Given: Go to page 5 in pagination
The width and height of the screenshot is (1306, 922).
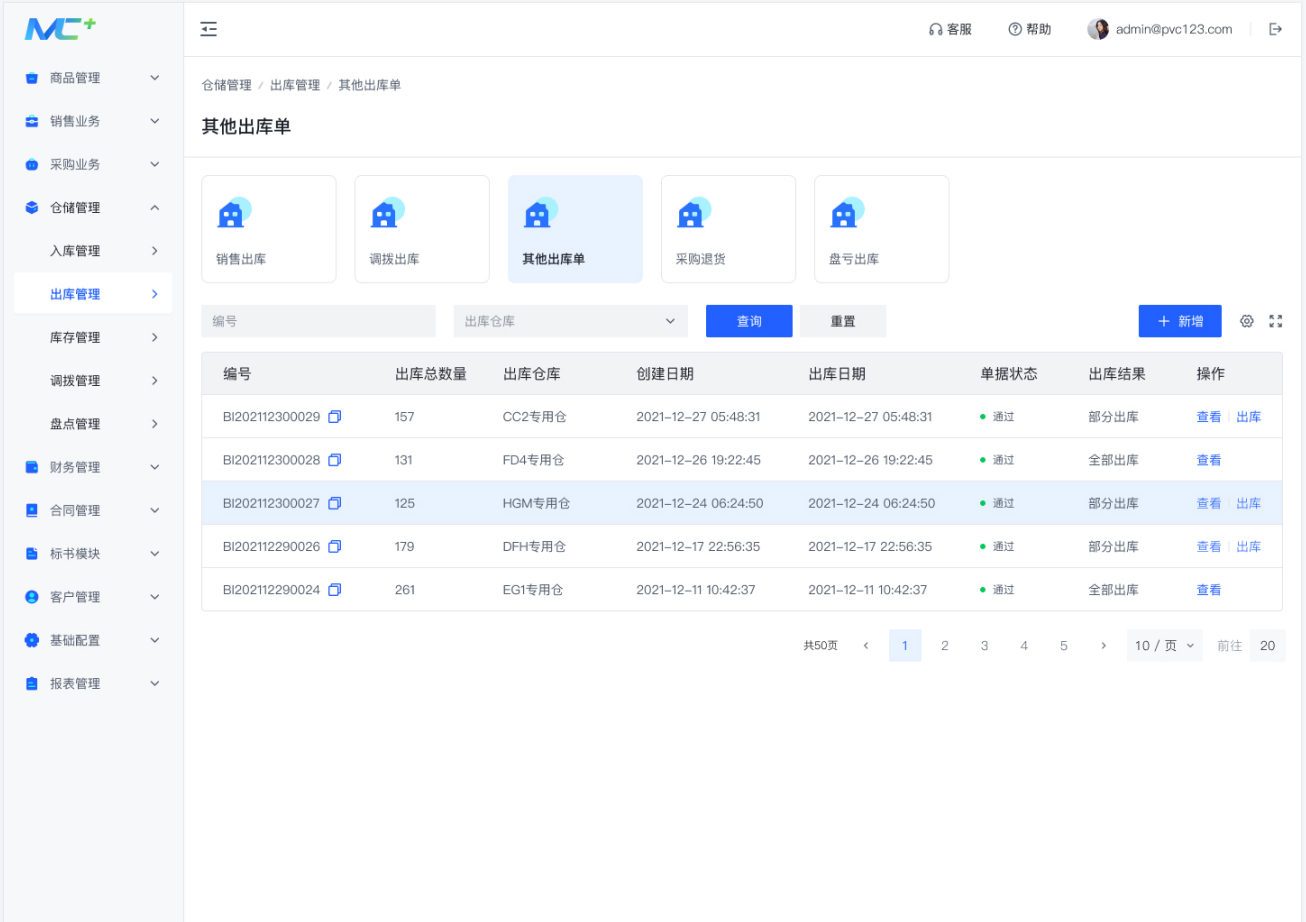Looking at the screenshot, I should (1063, 646).
